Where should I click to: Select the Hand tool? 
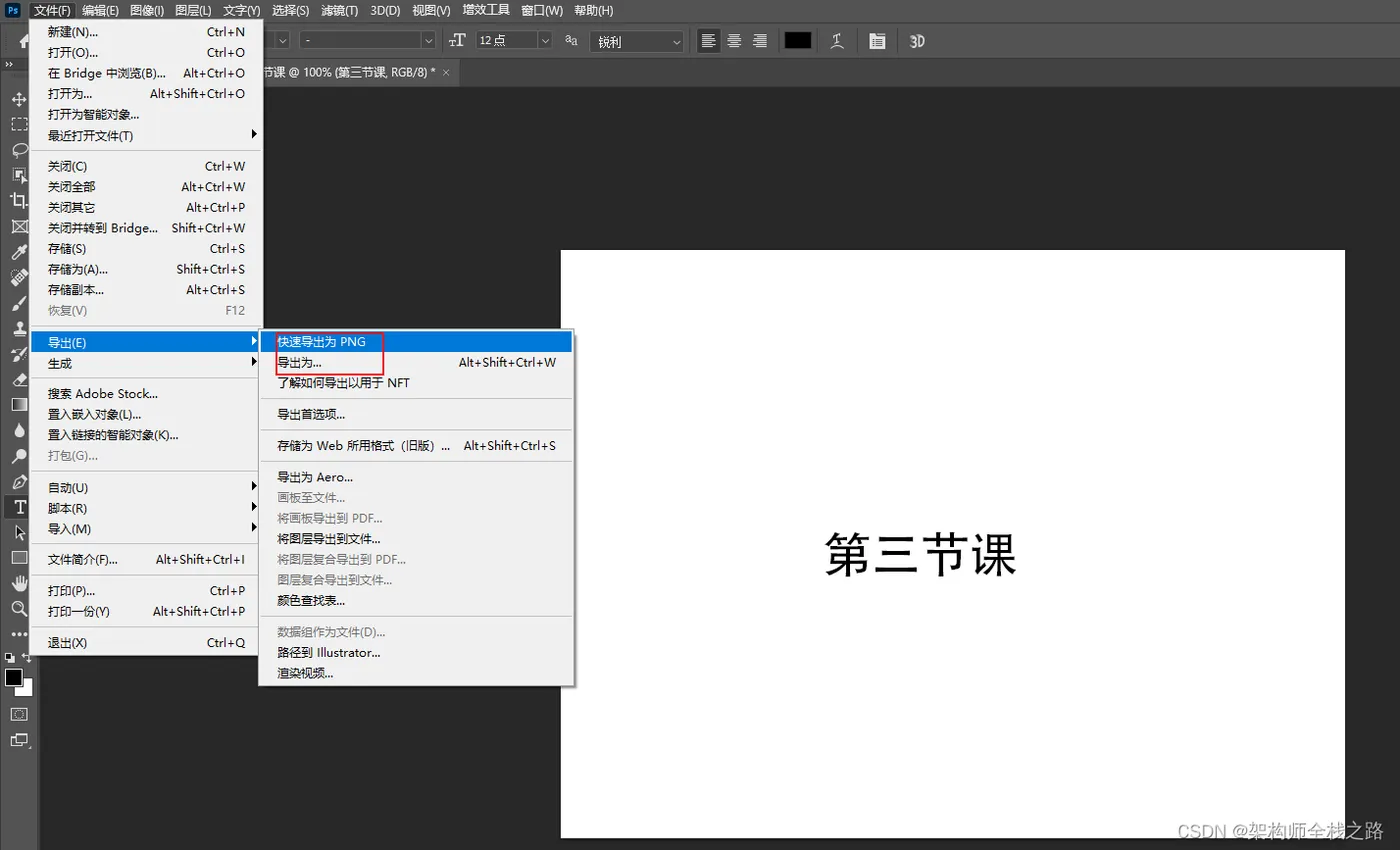click(19, 583)
